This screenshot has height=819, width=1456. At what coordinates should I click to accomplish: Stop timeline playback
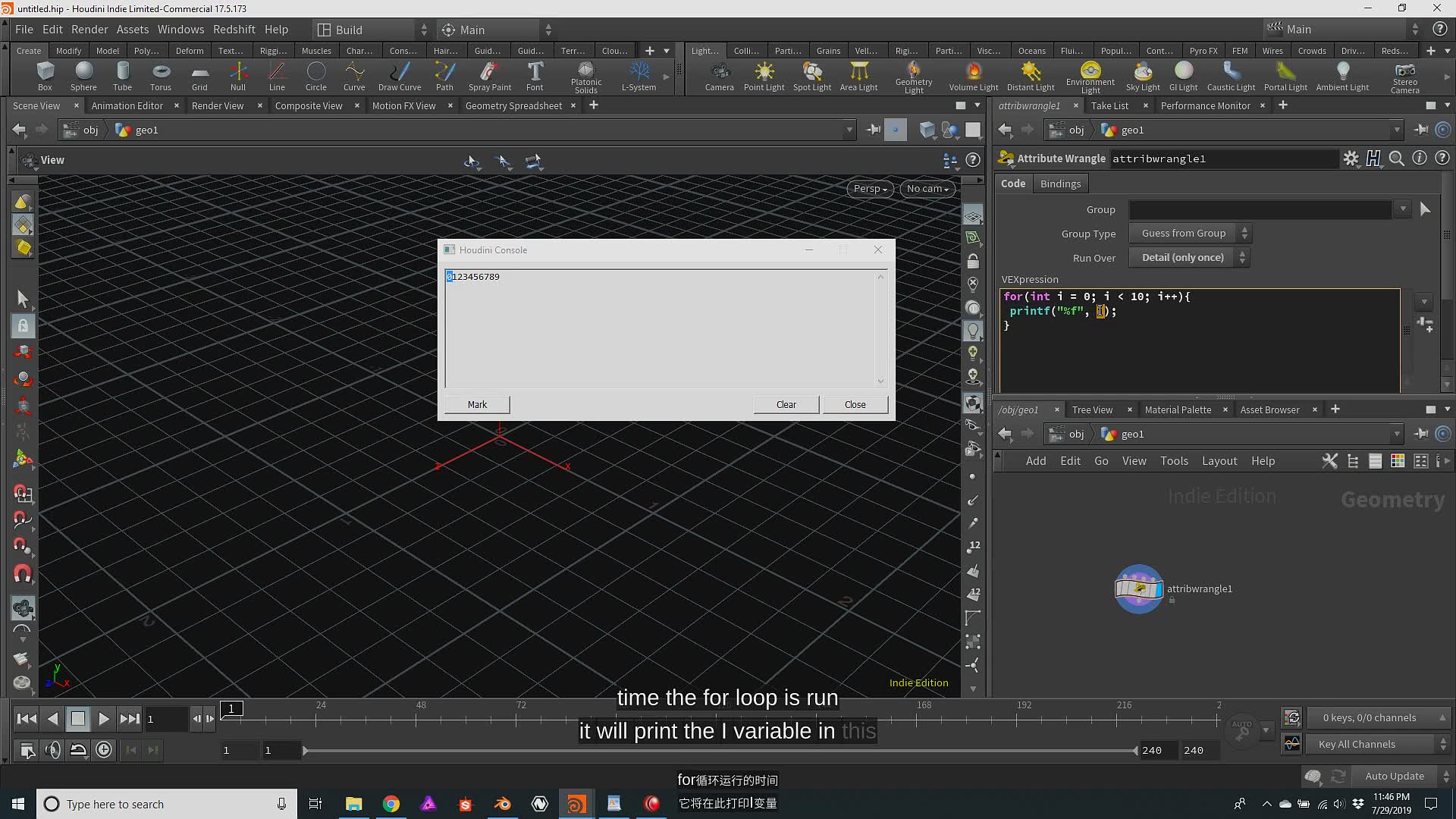[77, 719]
